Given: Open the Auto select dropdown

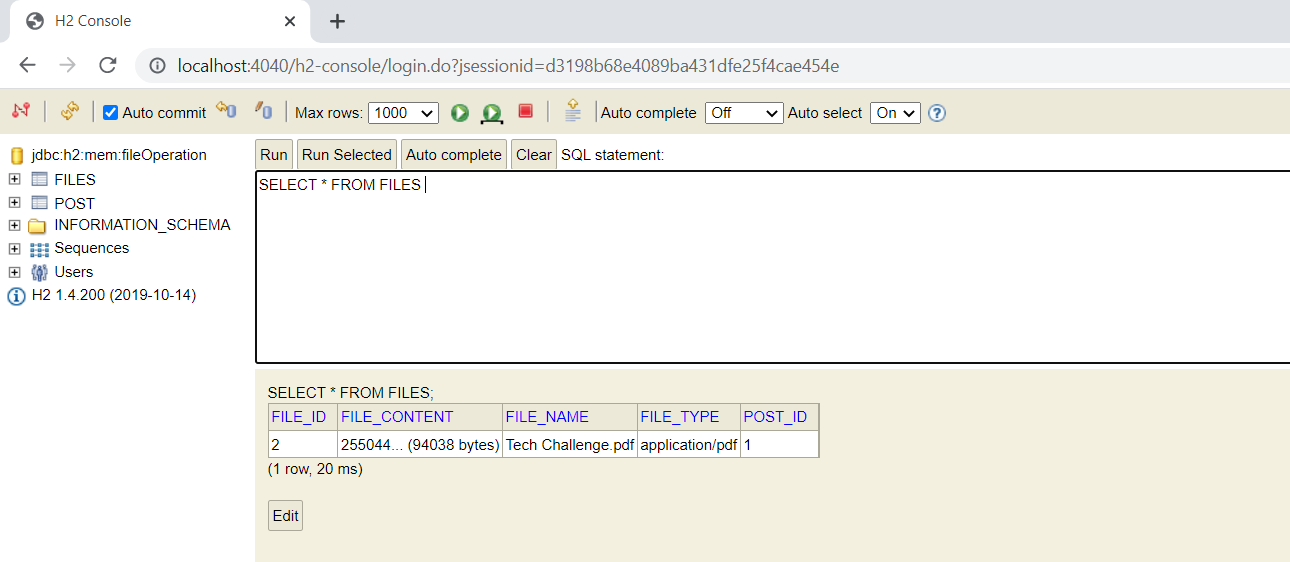Looking at the screenshot, I should [x=895, y=113].
